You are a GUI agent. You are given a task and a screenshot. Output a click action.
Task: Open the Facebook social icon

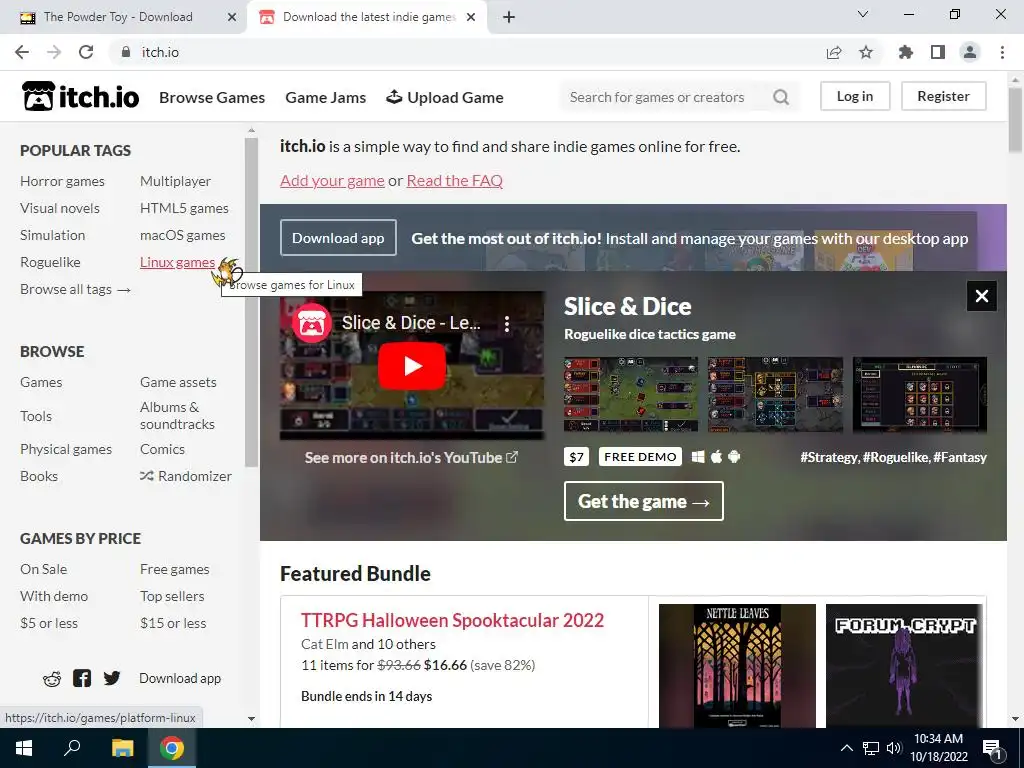click(x=82, y=678)
